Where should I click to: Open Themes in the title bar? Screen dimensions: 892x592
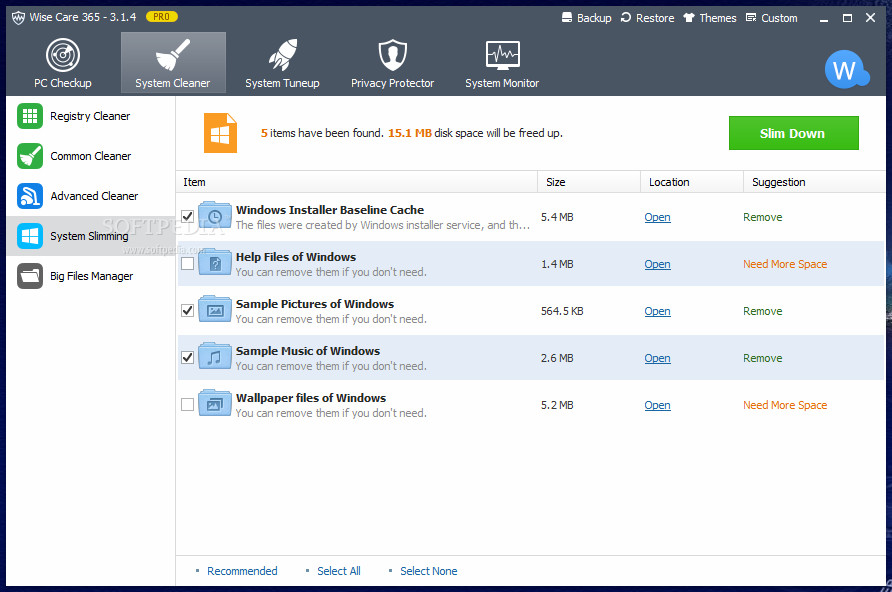tap(709, 18)
